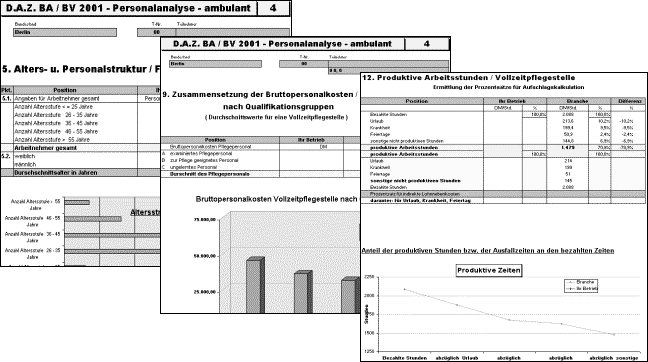Select the Durchschnitt des Pflegepersonals row
The width and height of the screenshot is (648, 362).
(260, 174)
